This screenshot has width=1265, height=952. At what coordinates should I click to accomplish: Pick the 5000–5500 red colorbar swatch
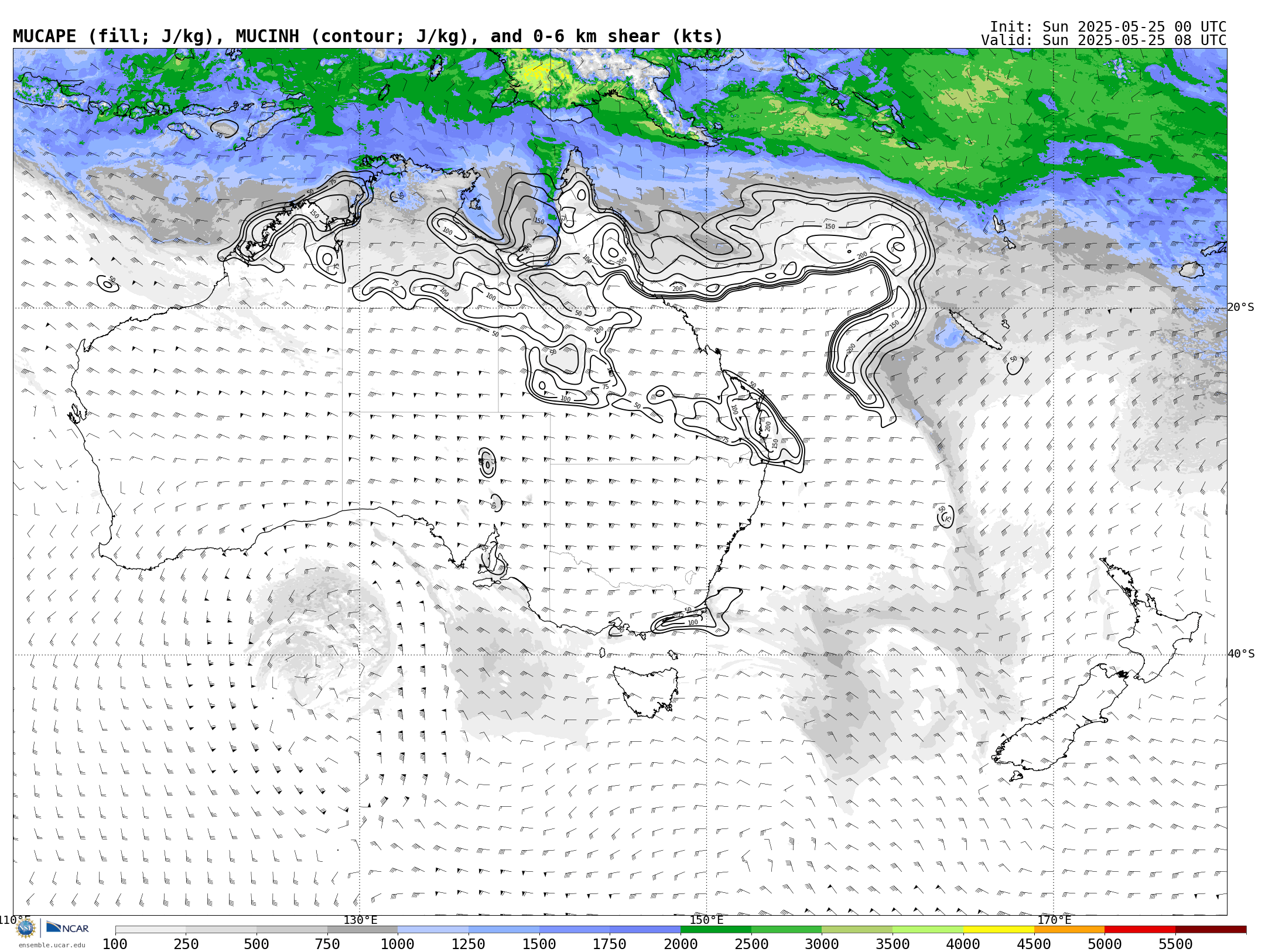tap(1140, 930)
